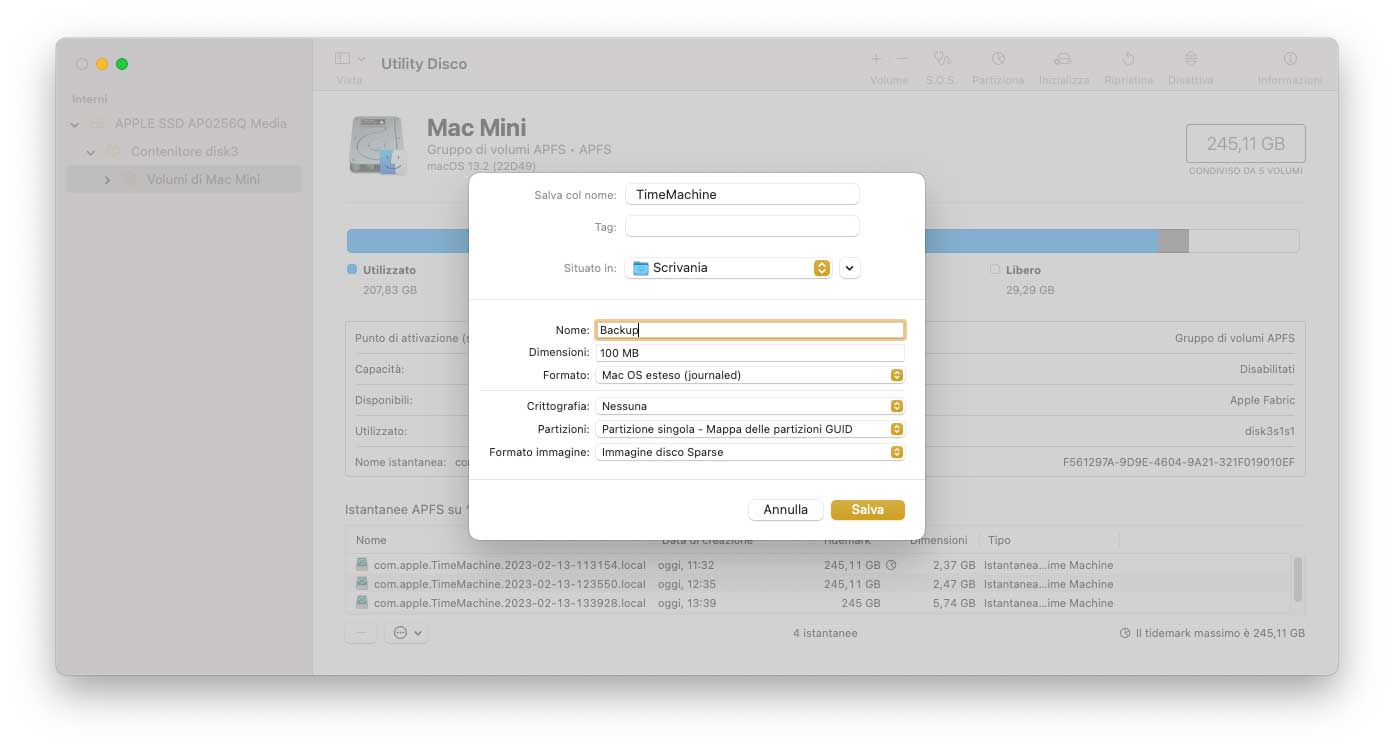1394x749 pixels.
Task: Select the Contenitore disk3 label in the sidebar
Action: pyautogui.click(x=185, y=152)
